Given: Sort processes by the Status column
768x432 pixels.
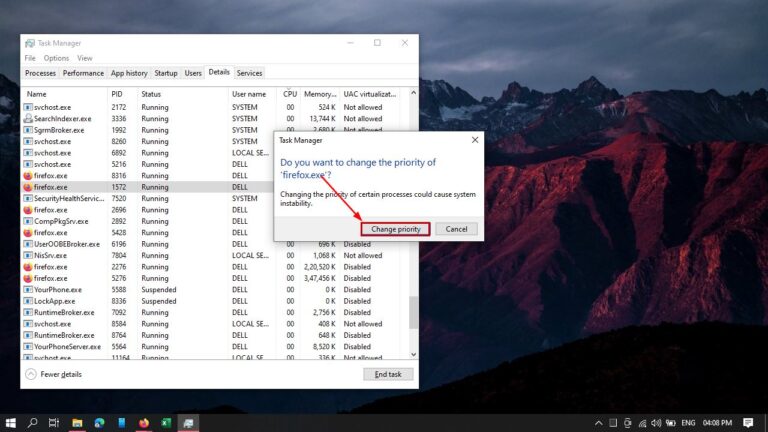Looking at the screenshot, I should point(183,94).
